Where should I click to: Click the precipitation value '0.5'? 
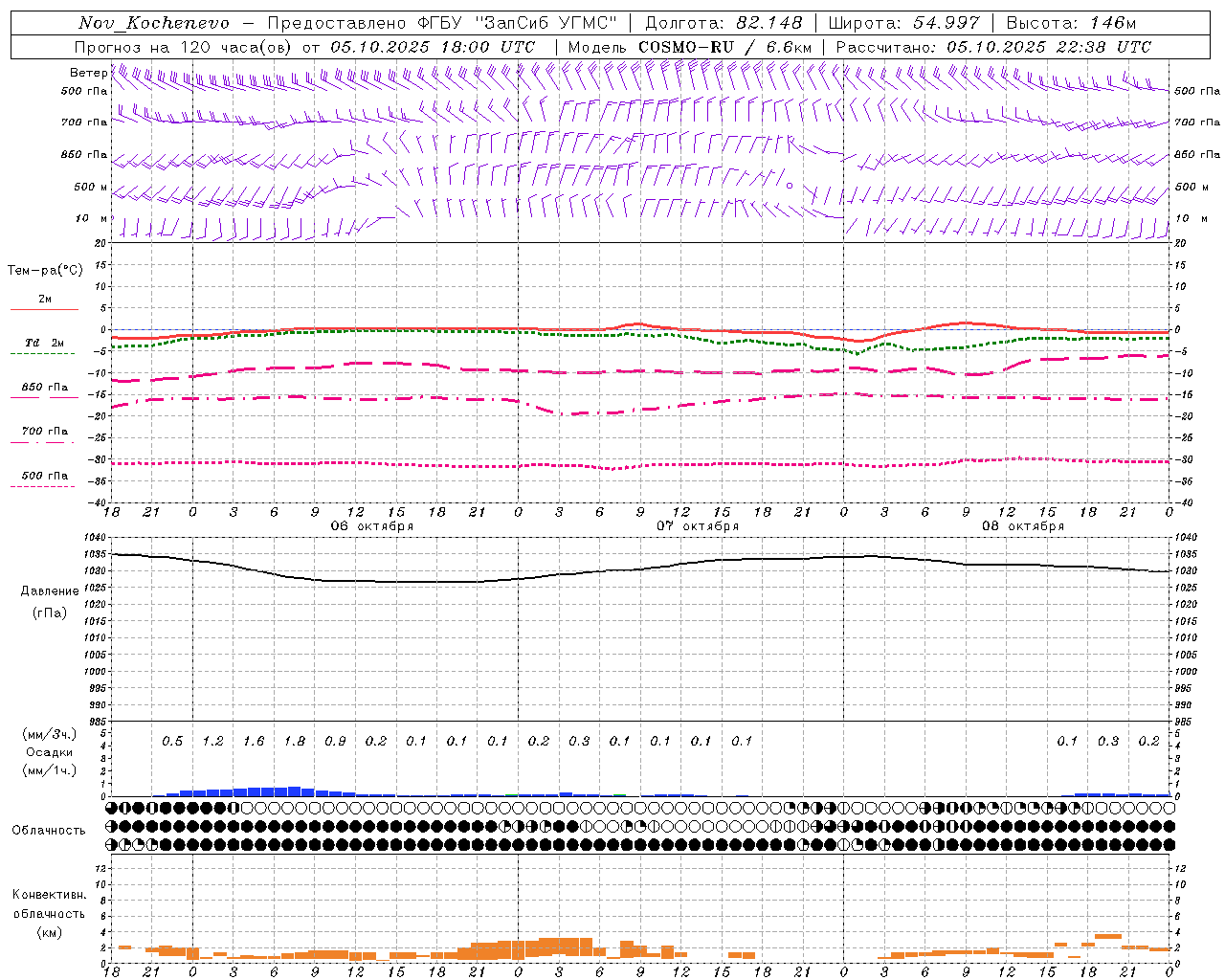[172, 741]
